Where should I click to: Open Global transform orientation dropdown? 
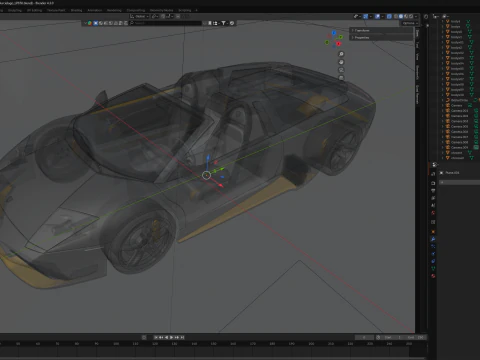[x=139, y=16]
